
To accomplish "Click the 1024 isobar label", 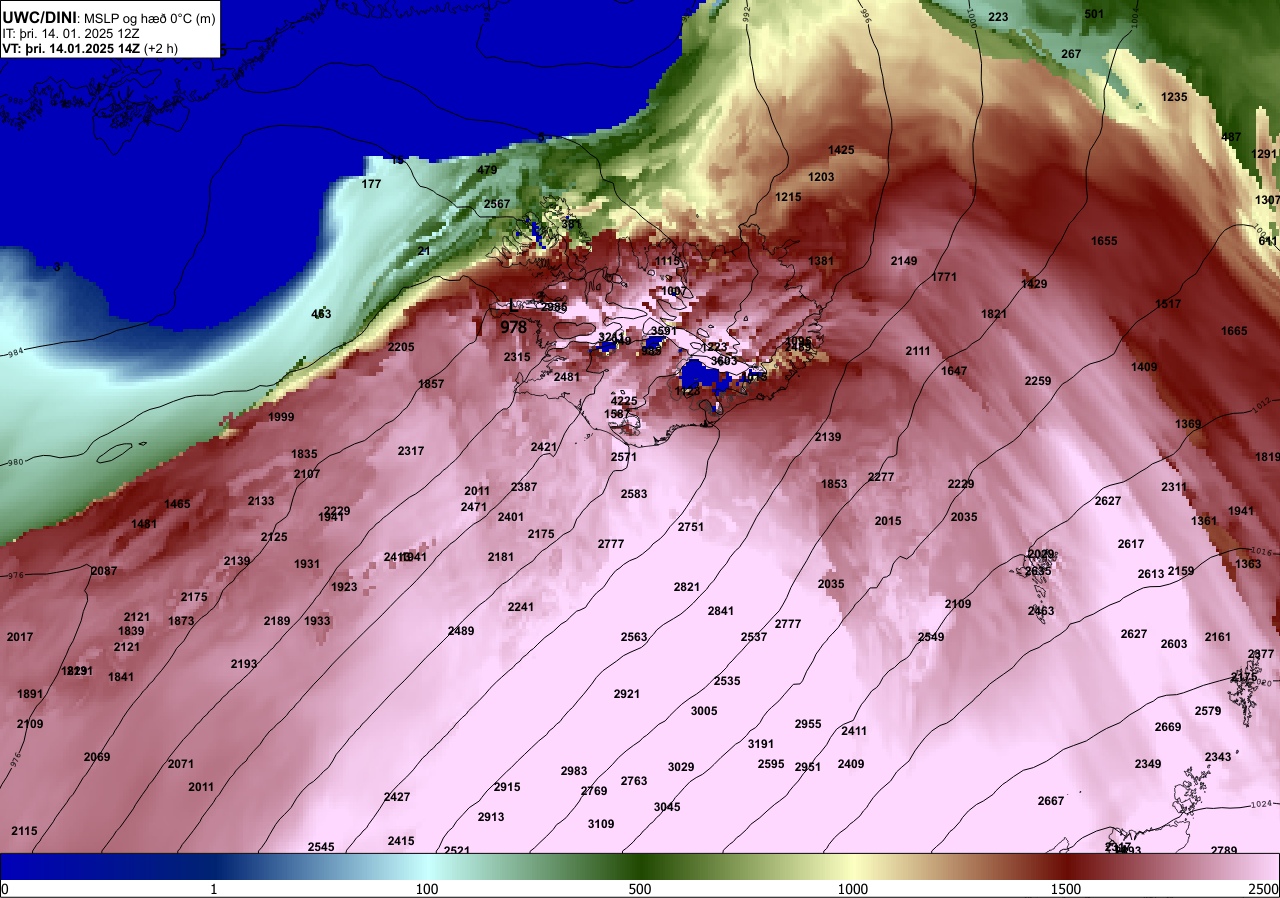I will 1263,804.
